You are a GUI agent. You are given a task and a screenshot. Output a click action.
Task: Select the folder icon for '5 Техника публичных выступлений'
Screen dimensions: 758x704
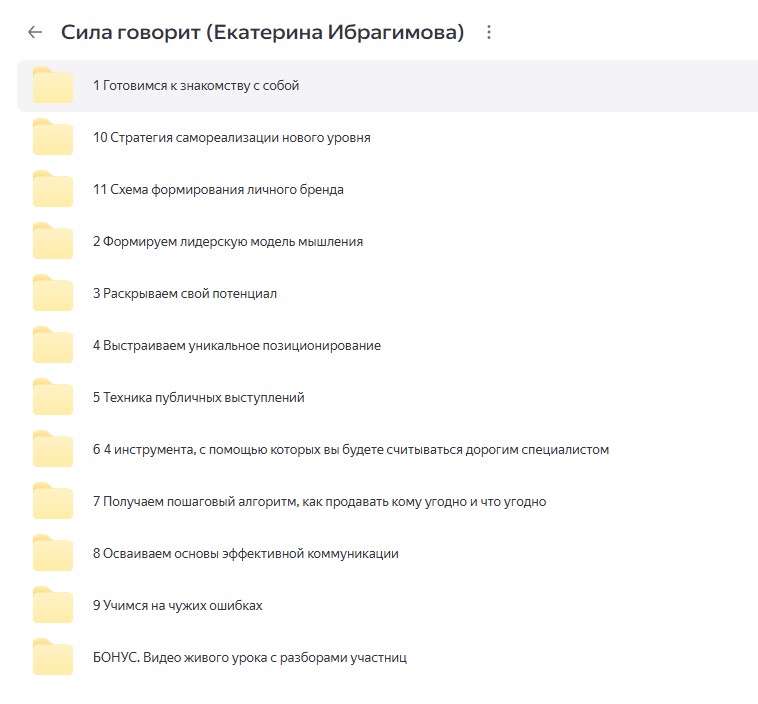pyautogui.click(x=53, y=397)
